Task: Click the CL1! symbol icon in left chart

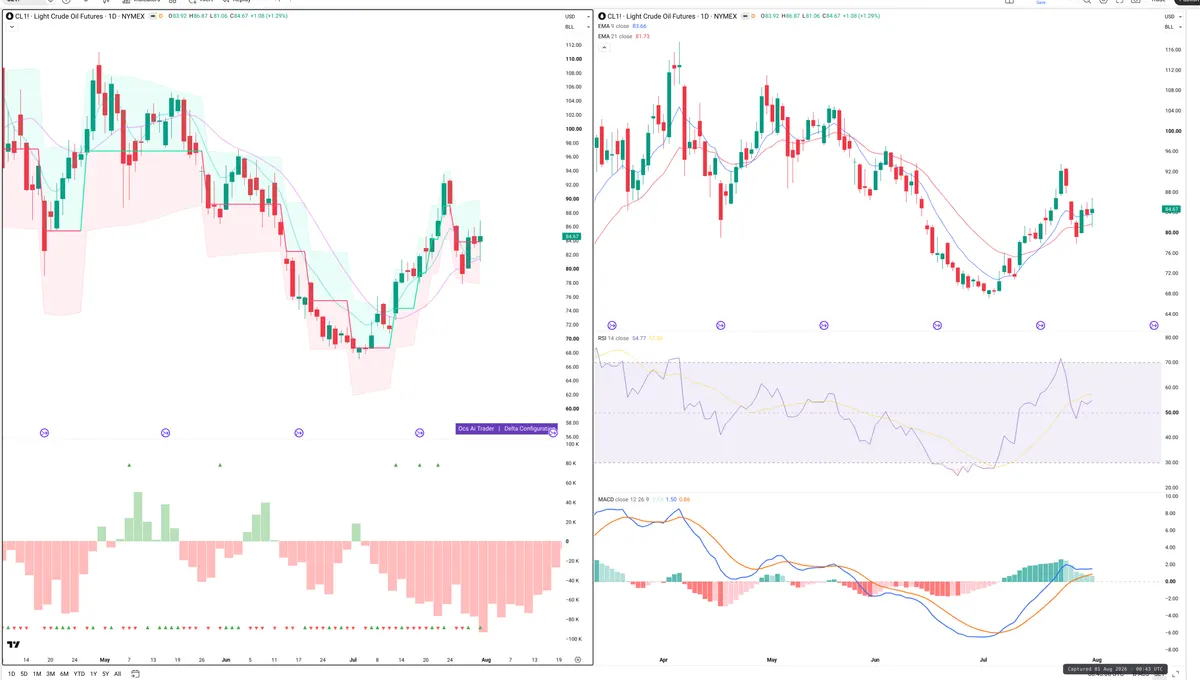Action: click(x=9, y=15)
